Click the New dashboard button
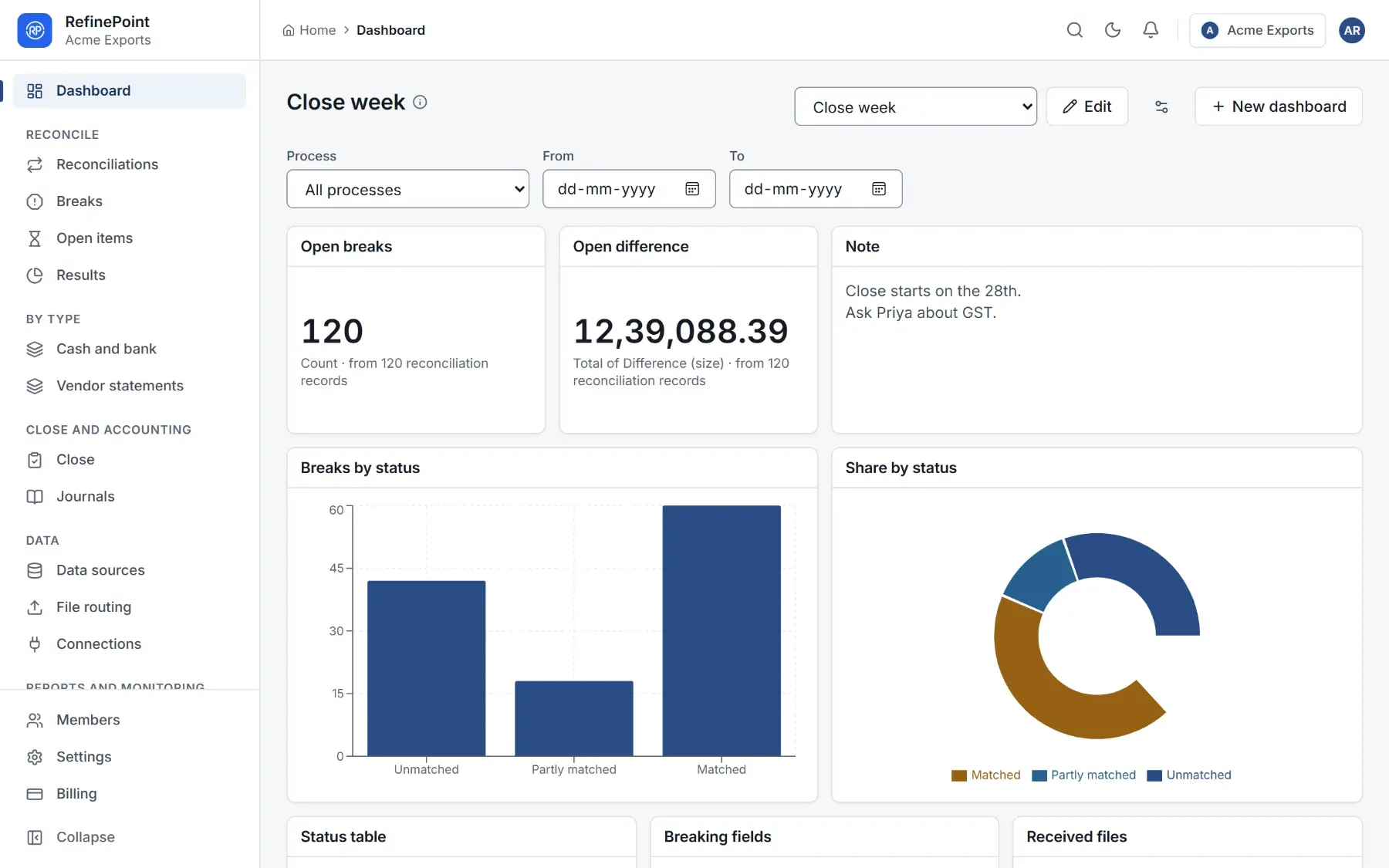 tap(1278, 106)
